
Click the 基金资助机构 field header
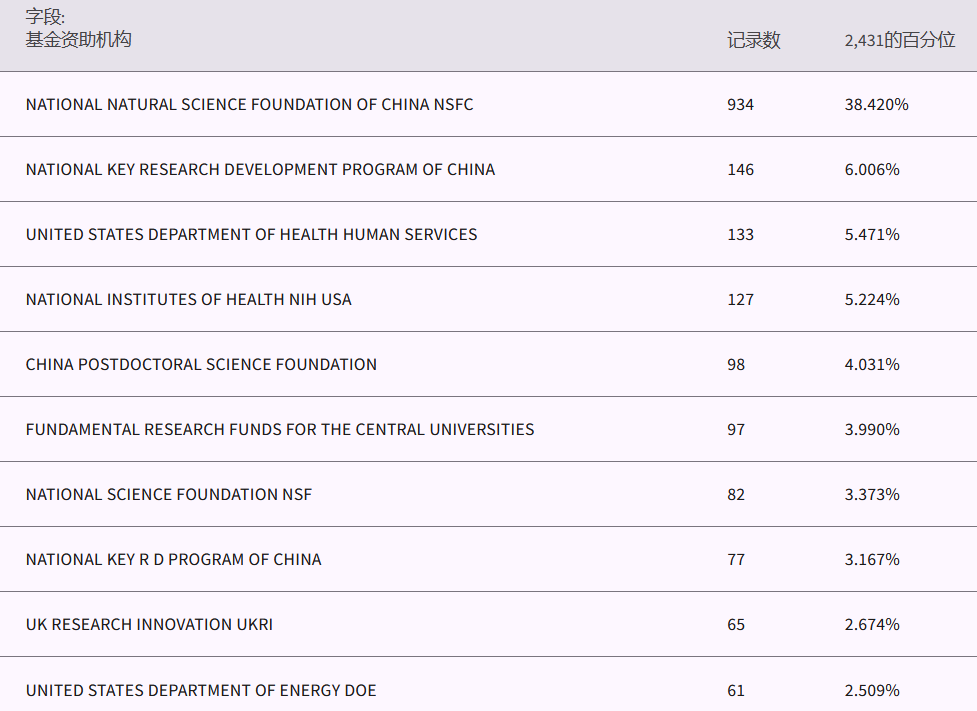click(78, 40)
